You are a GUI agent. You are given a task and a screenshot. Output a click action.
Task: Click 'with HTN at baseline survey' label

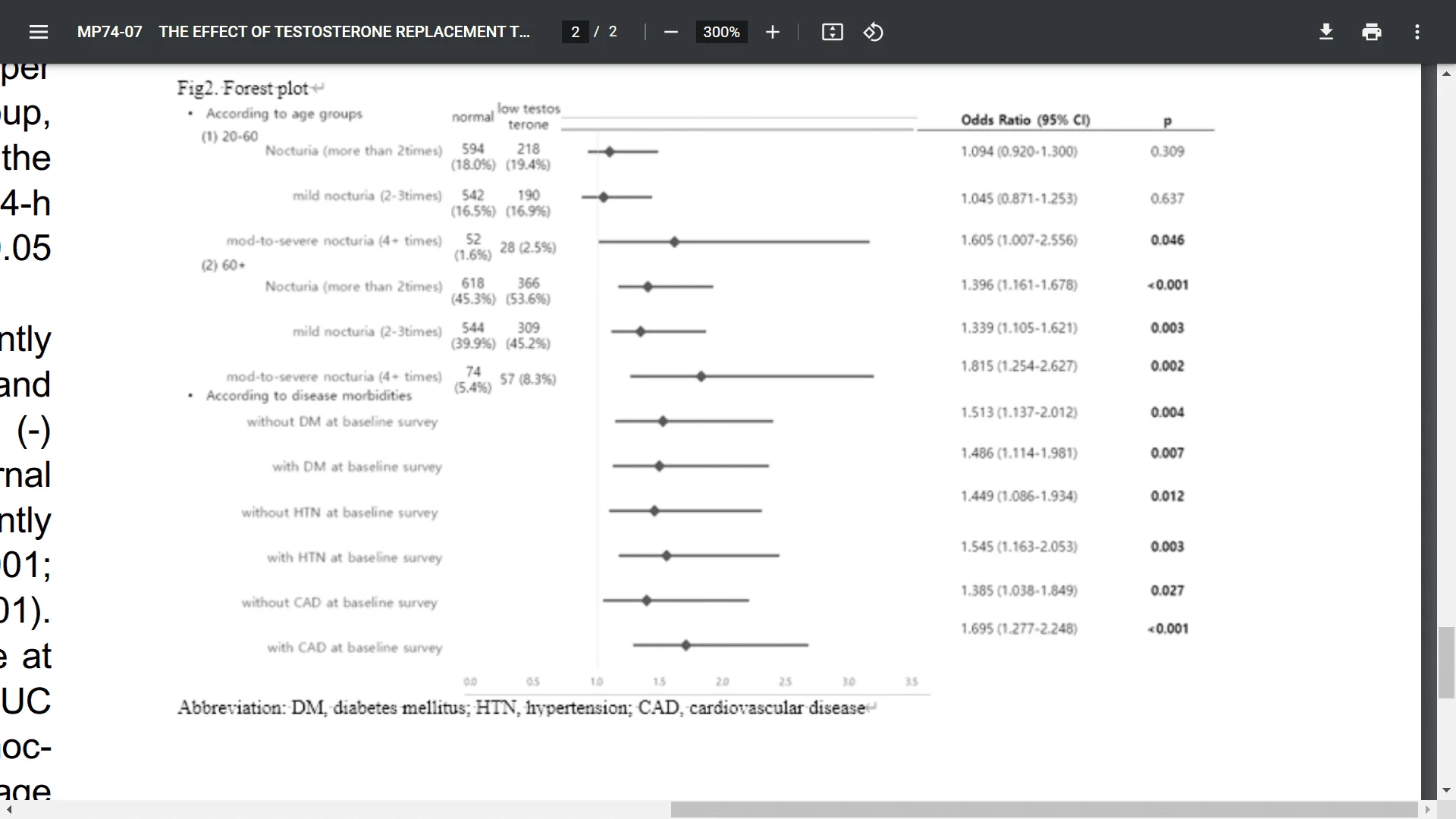354,557
